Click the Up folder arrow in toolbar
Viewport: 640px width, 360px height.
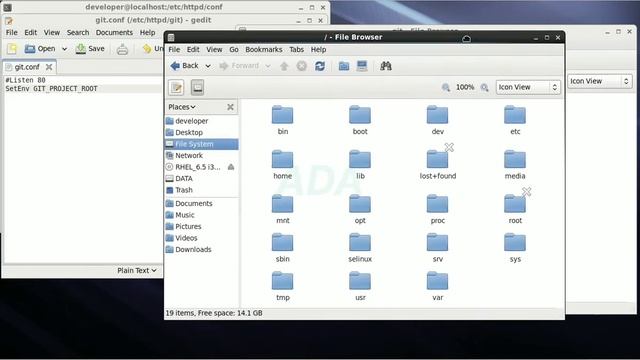(284, 66)
